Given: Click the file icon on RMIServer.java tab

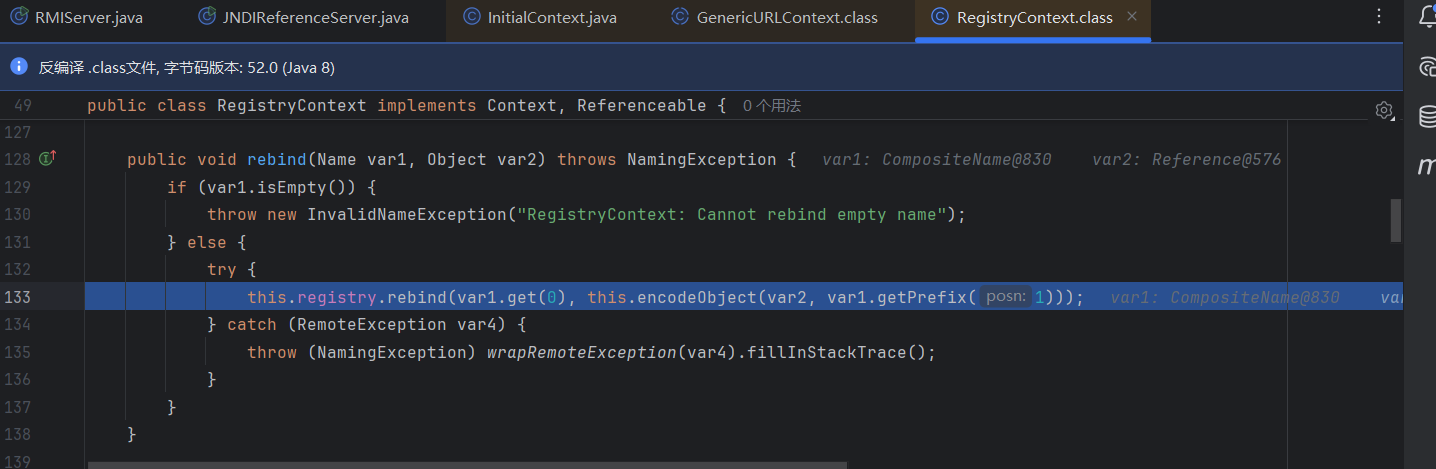Looking at the screenshot, I should tap(18, 17).
